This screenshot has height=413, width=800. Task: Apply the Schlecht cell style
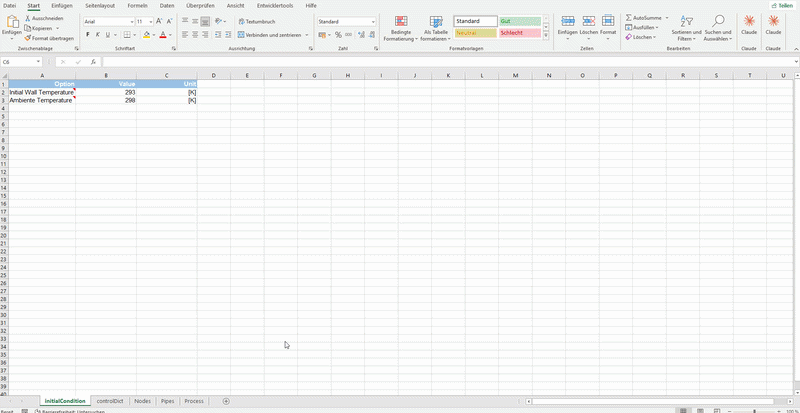coord(520,33)
